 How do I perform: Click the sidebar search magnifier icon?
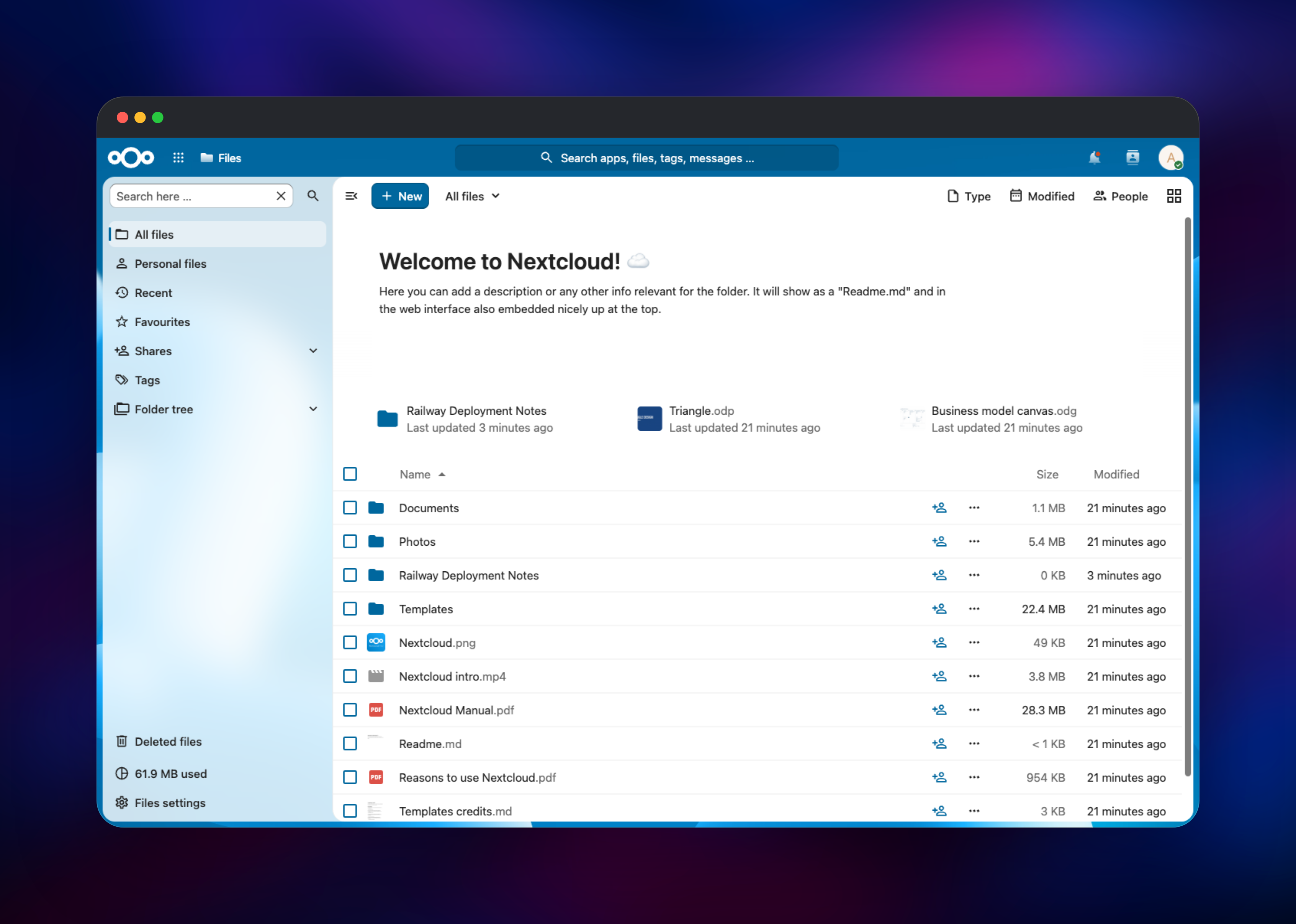(x=313, y=196)
